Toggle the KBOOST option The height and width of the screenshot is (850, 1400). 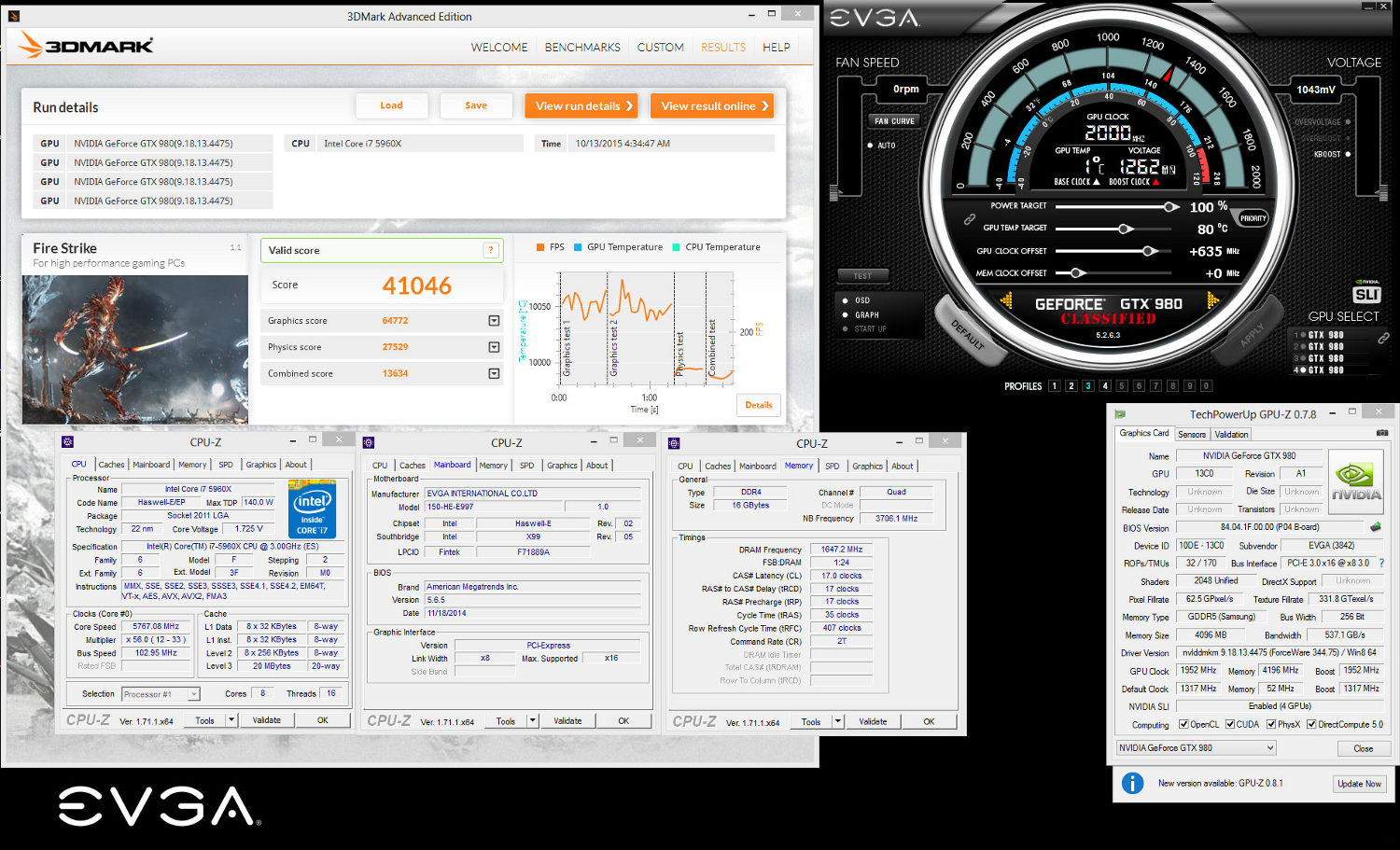point(1348,154)
